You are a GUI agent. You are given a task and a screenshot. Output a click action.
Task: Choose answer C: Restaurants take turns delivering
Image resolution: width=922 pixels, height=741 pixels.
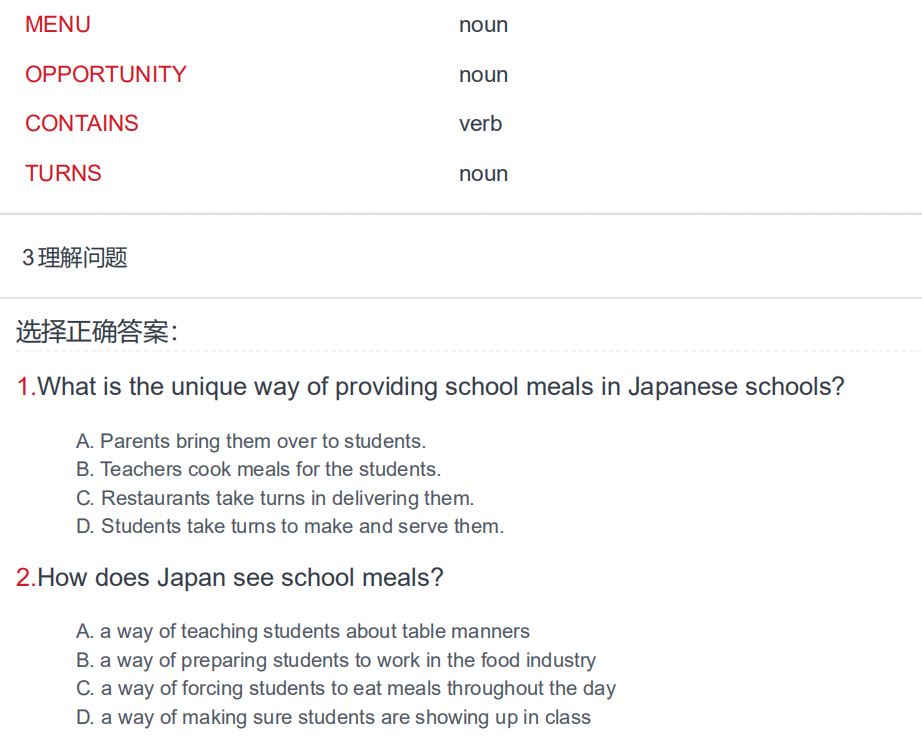(275, 498)
